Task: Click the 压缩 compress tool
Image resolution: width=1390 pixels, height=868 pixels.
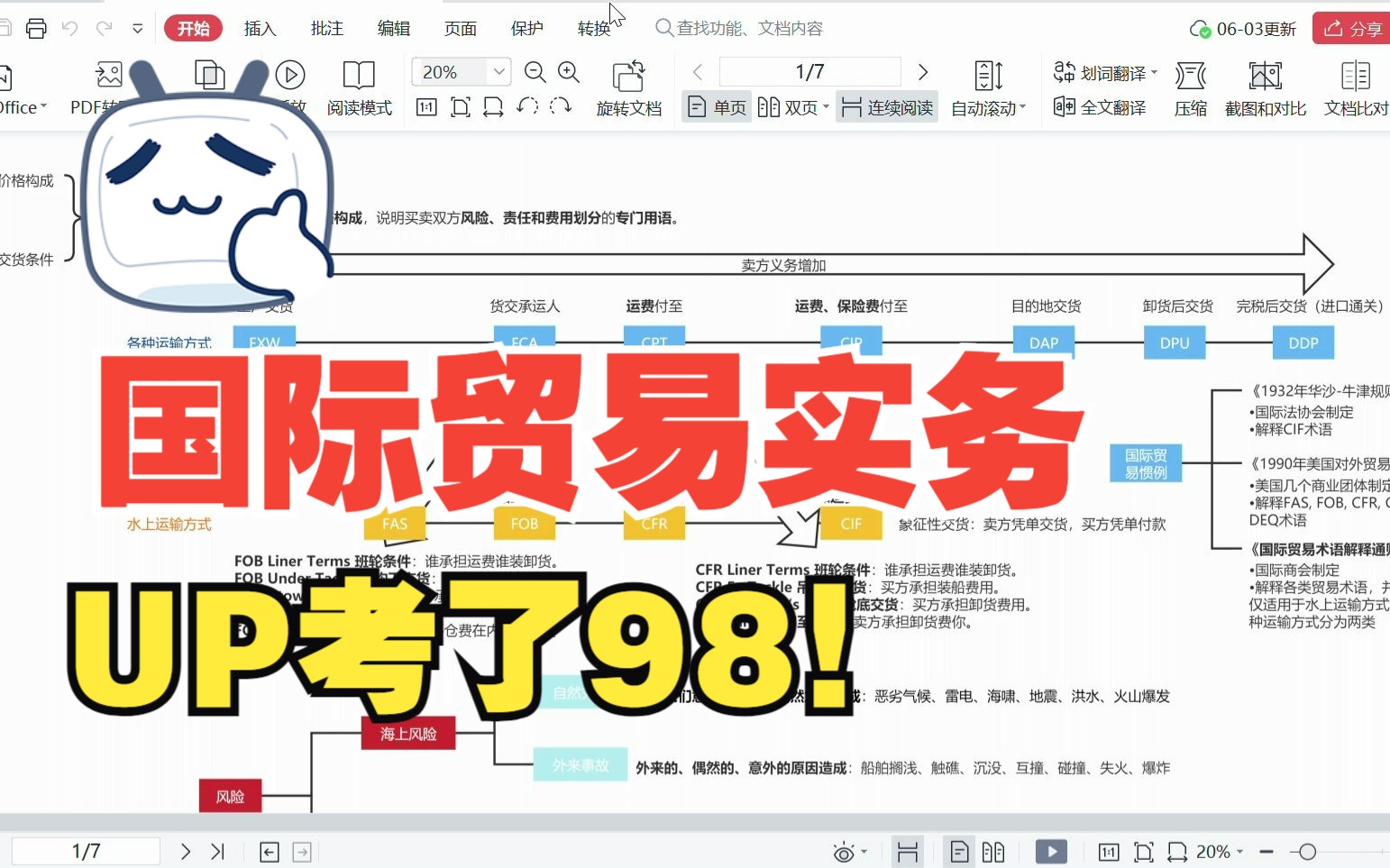Action: point(1190,88)
